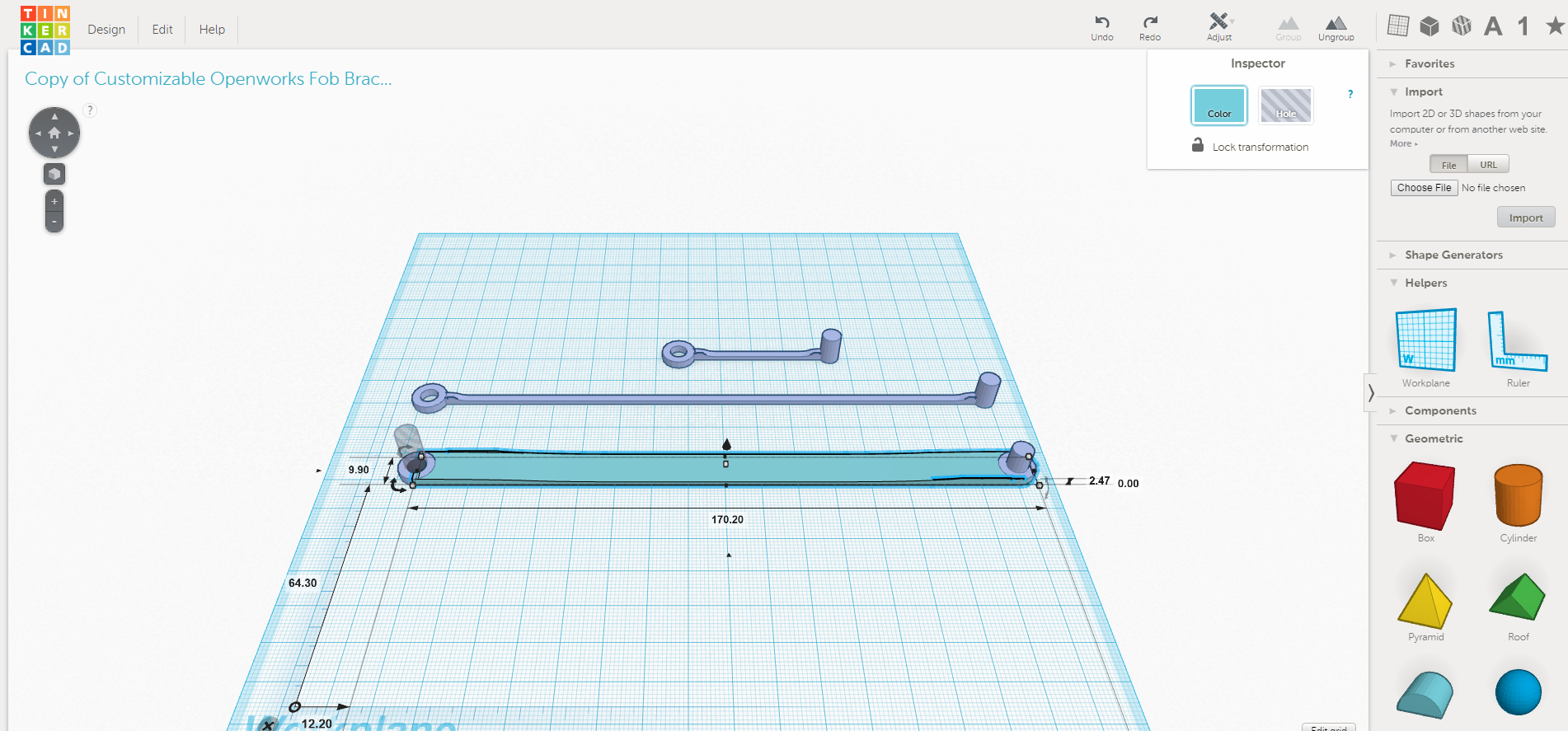Viewport: 1568px width, 731px height.
Task: Open the star favorites shapes icon
Action: [1555, 26]
